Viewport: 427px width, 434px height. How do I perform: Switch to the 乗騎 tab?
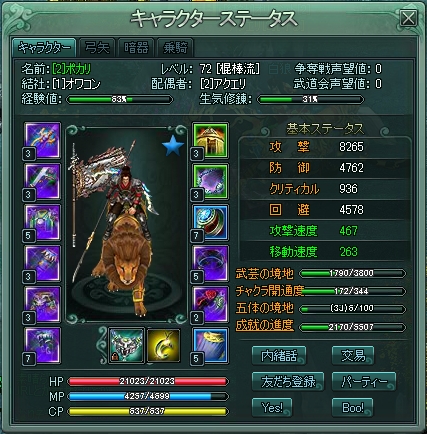175,47
